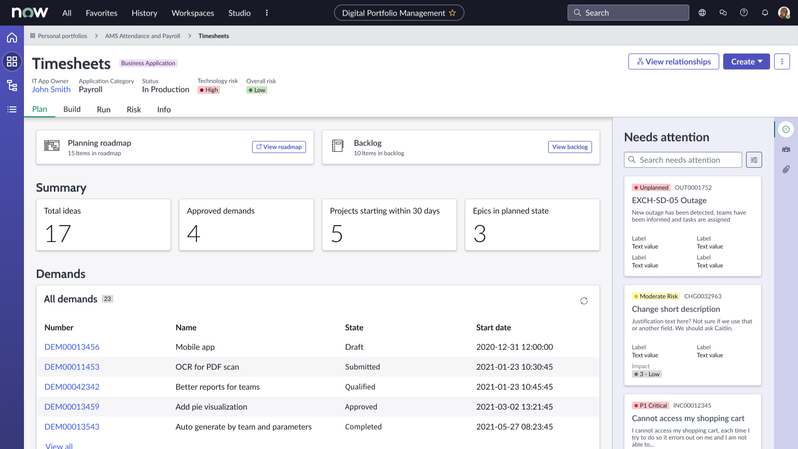Open demand DEM00042342 link
798x449 pixels.
click(x=72, y=387)
